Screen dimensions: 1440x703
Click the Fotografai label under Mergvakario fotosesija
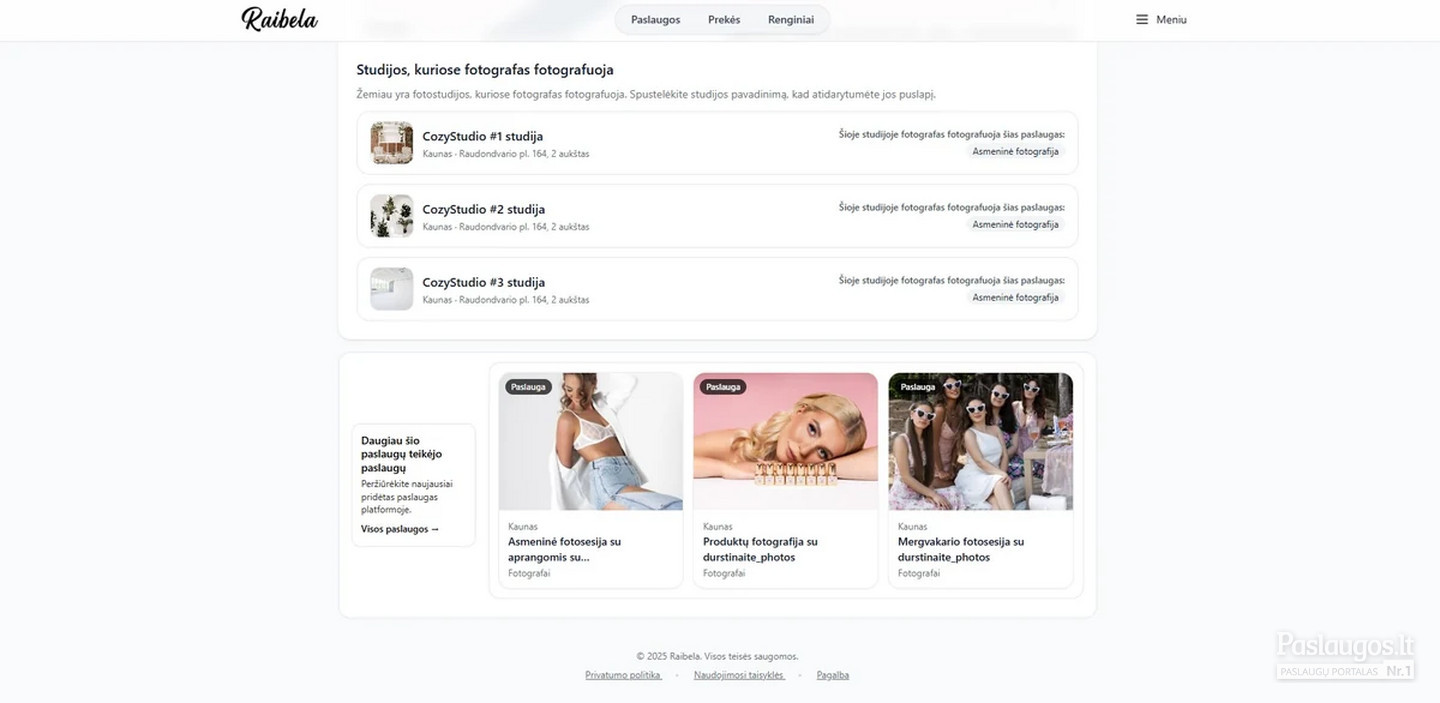pyautogui.click(x=919, y=574)
